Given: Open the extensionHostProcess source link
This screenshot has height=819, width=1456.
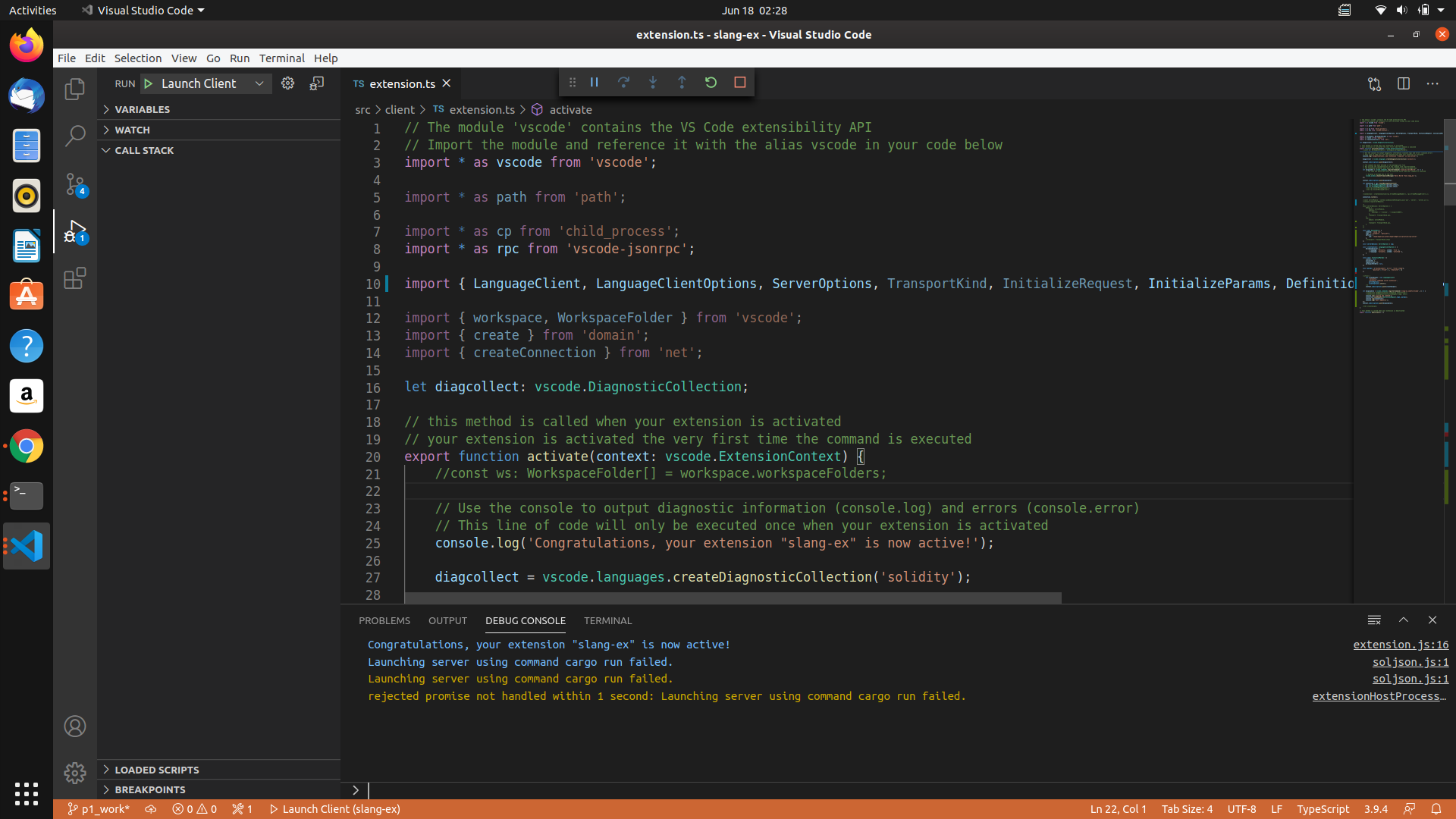Looking at the screenshot, I should point(1379,696).
